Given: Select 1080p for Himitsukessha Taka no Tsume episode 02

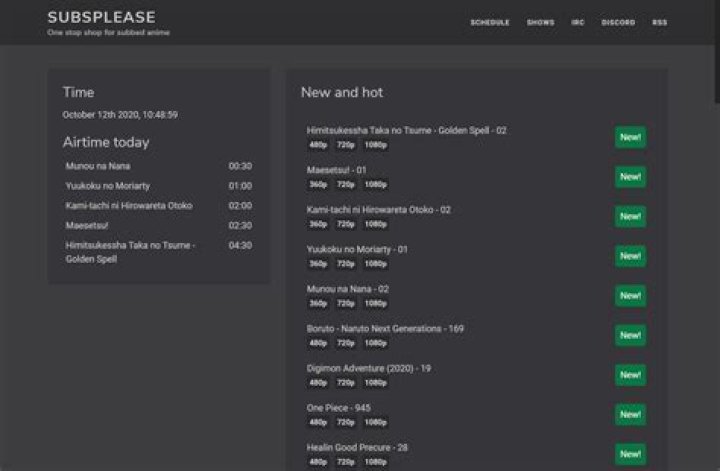Looking at the screenshot, I should pyautogui.click(x=375, y=145).
